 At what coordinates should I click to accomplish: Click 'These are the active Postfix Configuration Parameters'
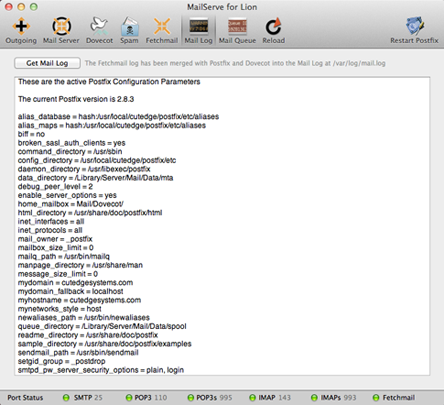click(x=109, y=82)
